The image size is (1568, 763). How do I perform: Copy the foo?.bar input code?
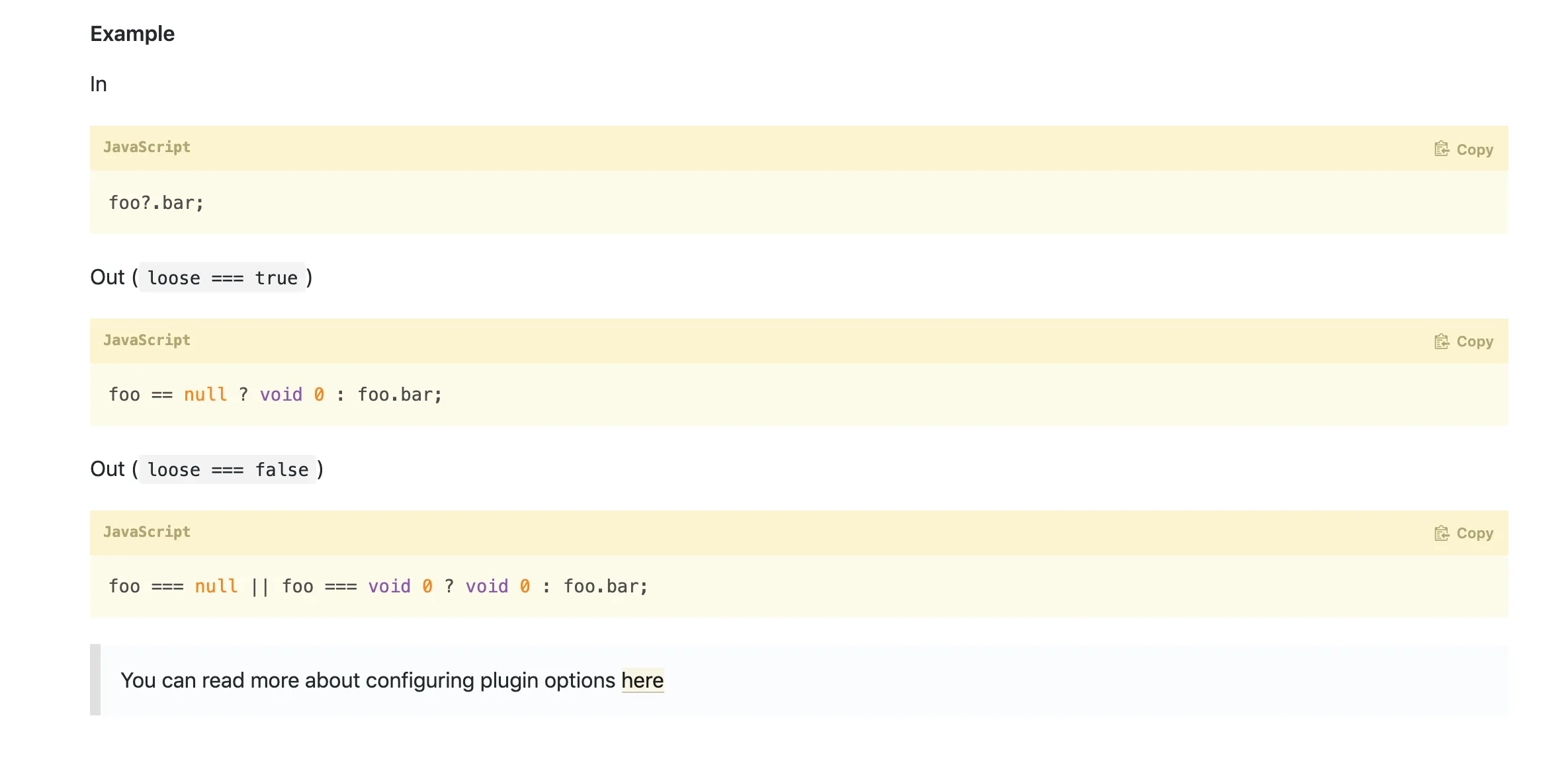(x=1463, y=148)
